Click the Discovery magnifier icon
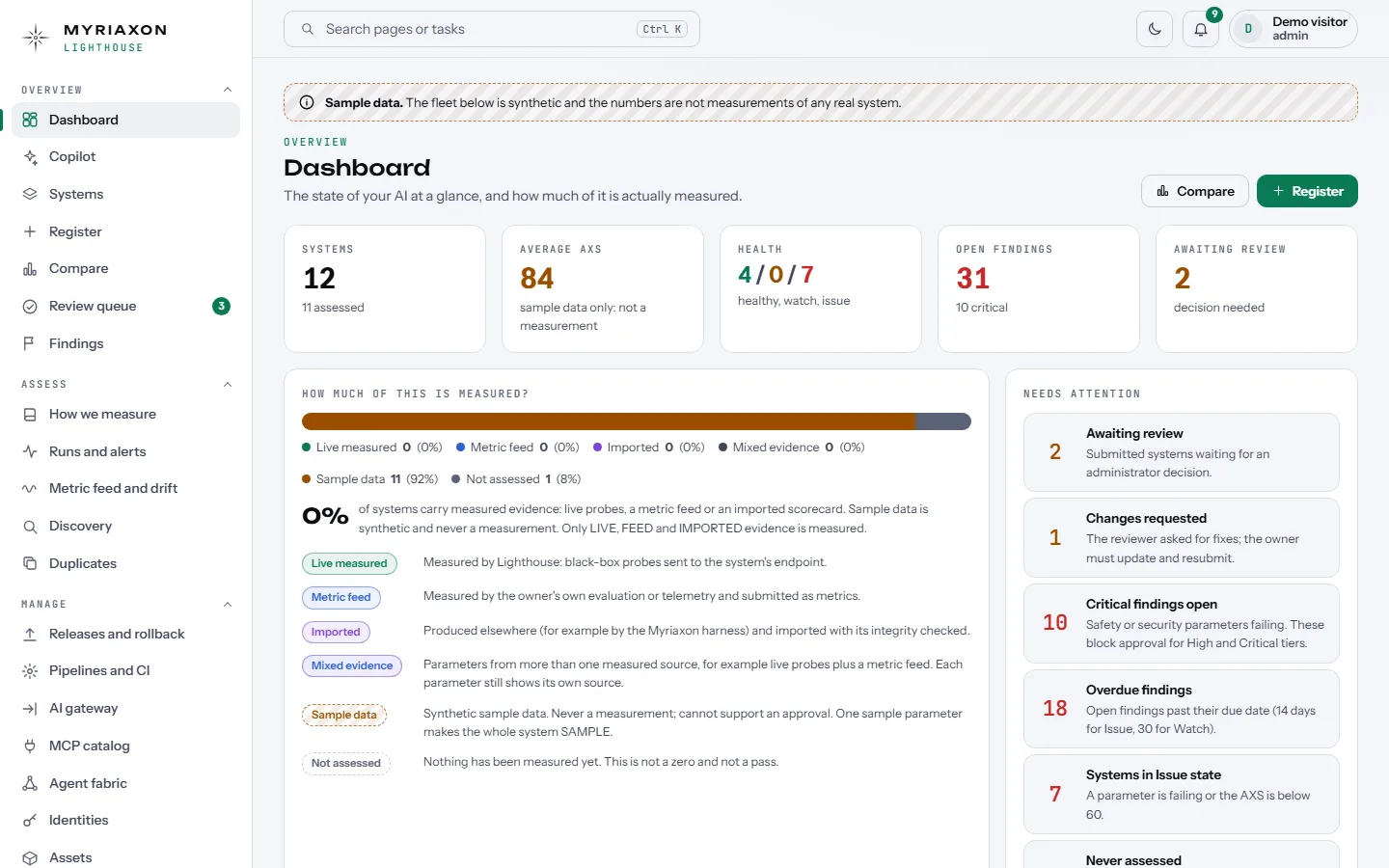1389x868 pixels. (30, 527)
